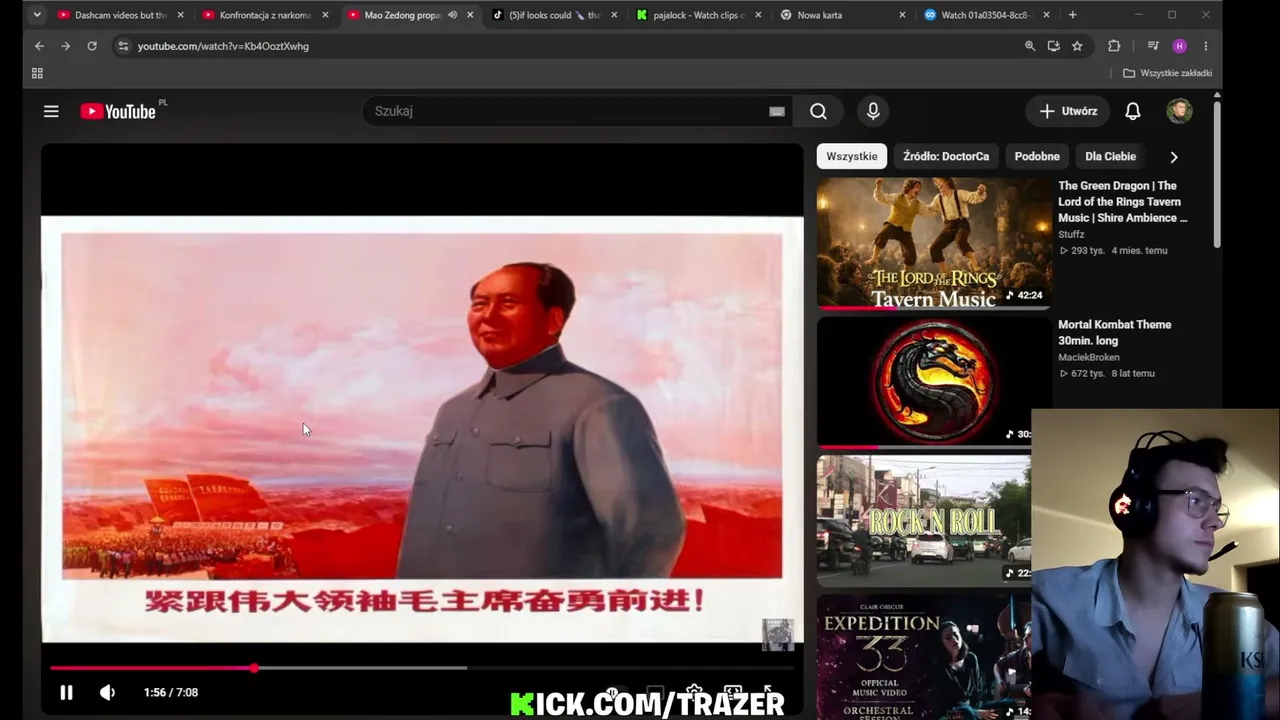1280x720 pixels.
Task: Close the Nowa karta tab
Action: coord(902,15)
